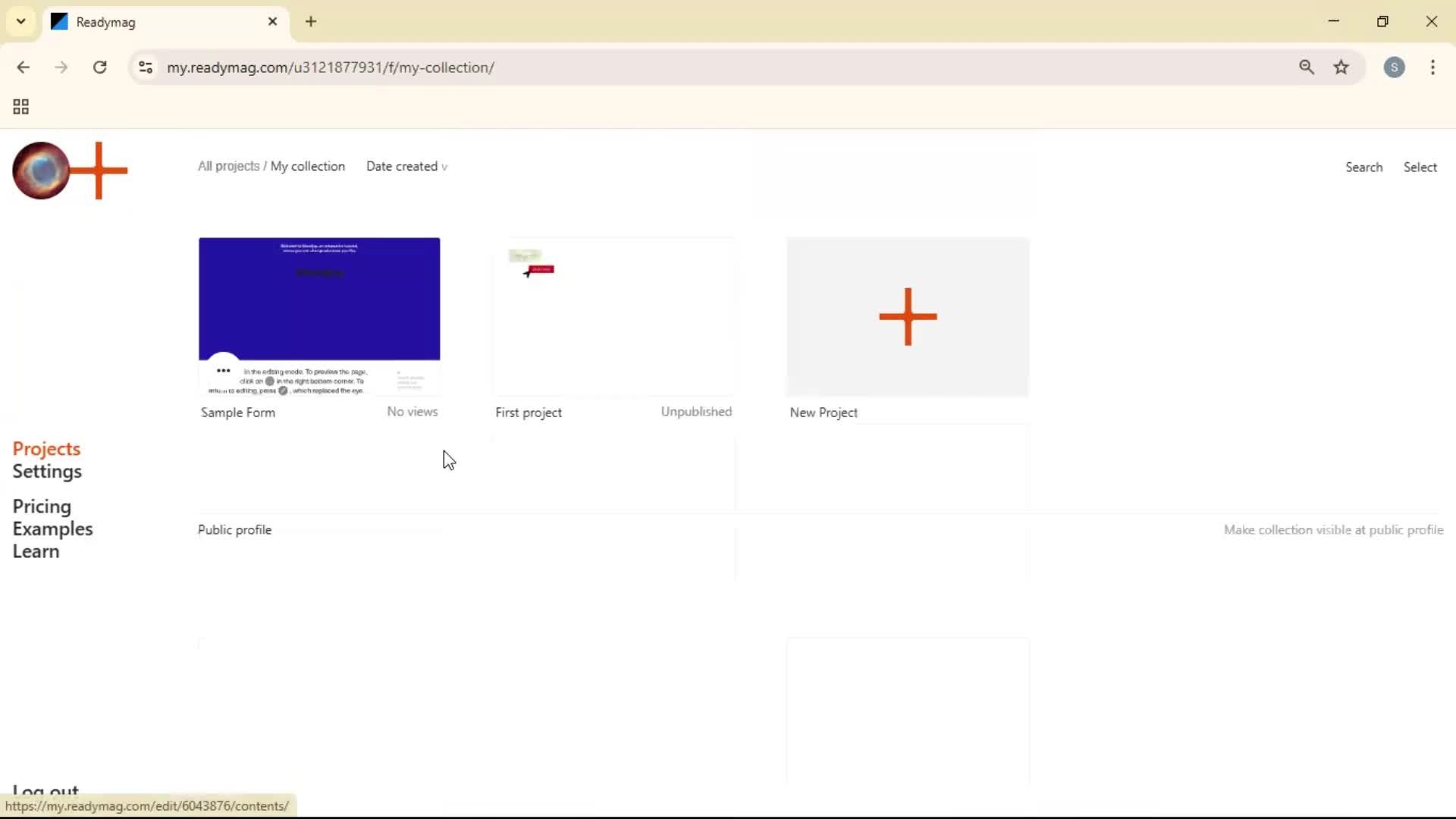The height and width of the screenshot is (819, 1456).
Task: Expand the Date created sorting dropdown
Action: (x=406, y=166)
